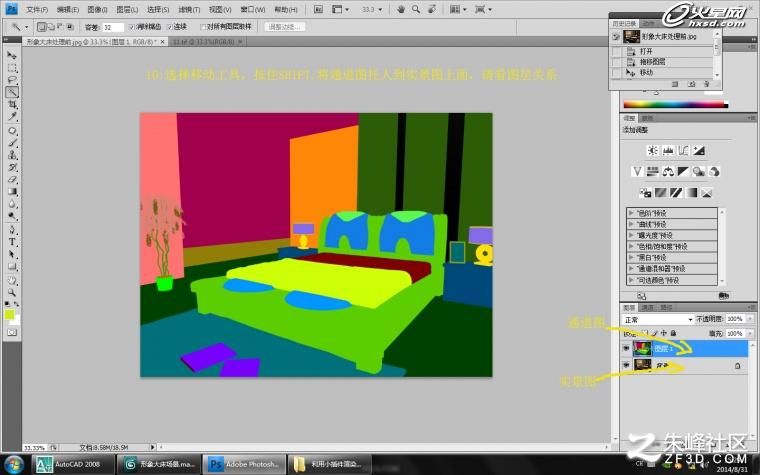This screenshot has height=475, width=760.
Task: Select the Eyedropper tool
Action: (12, 116)
